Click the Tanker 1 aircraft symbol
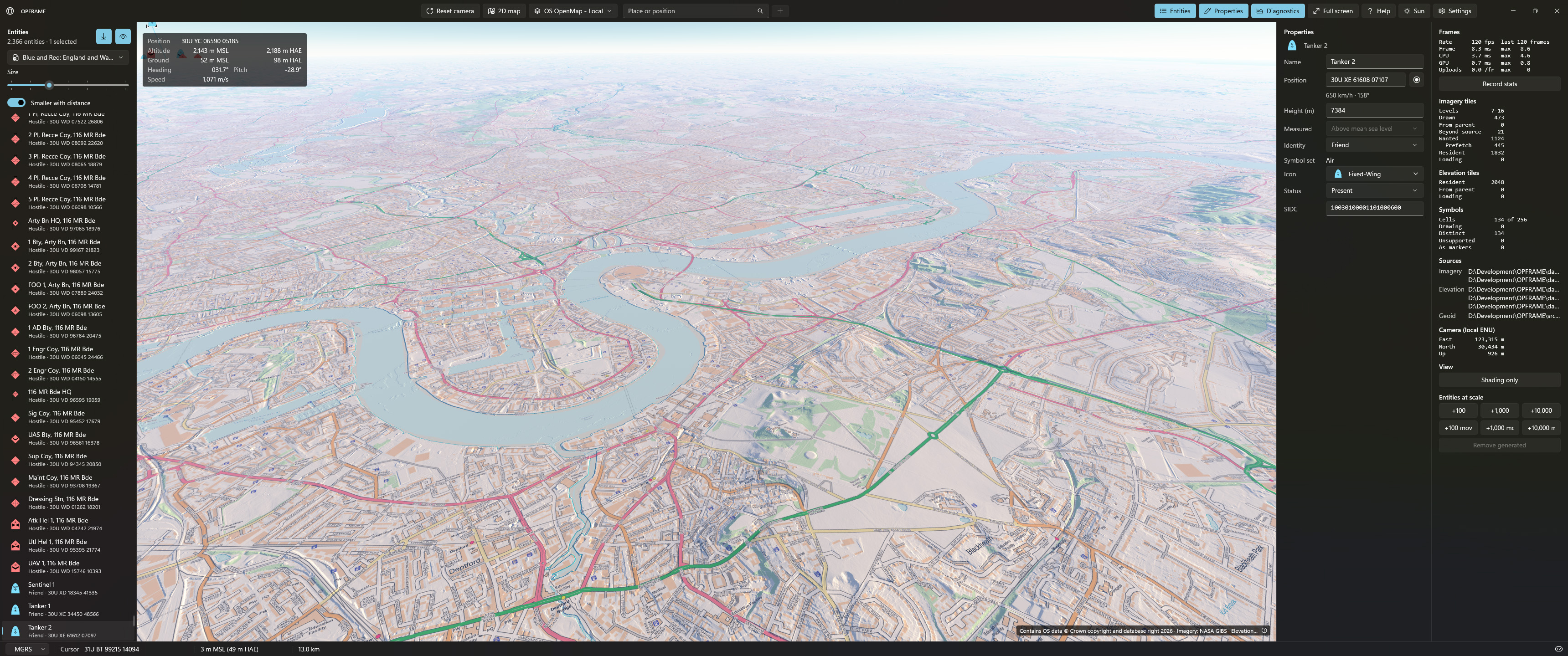This screenshot has height=656, width=1568. (15, 610)
